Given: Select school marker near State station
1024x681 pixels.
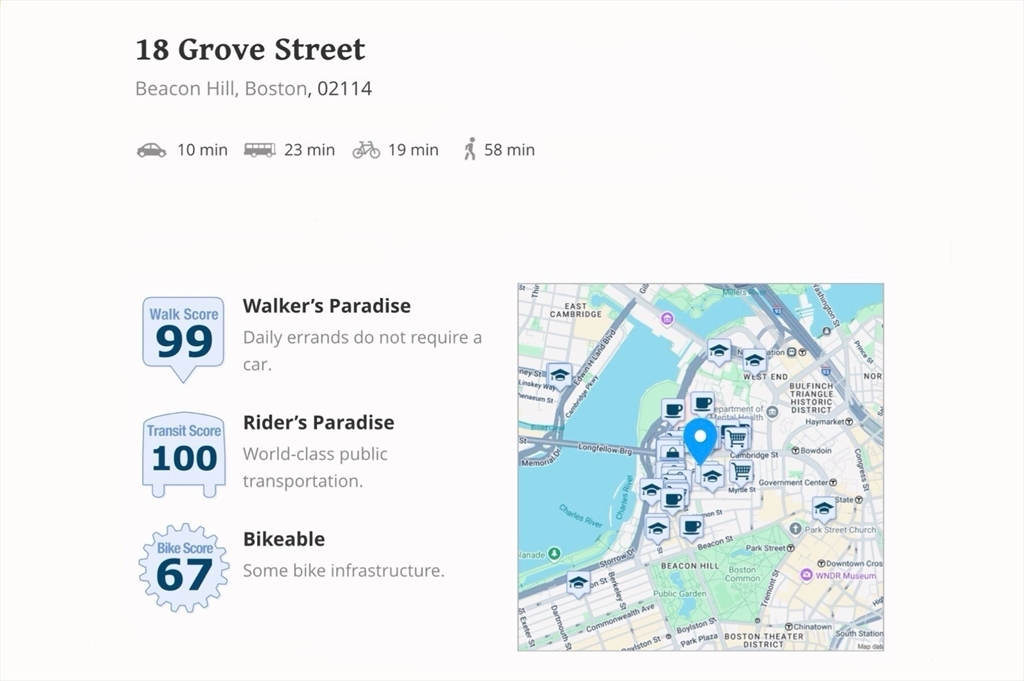Looking at the screenshot, I should pos(823,507).
